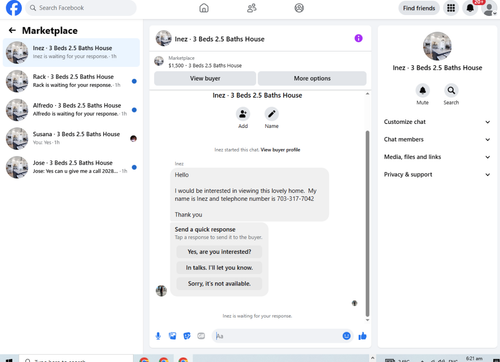
Task: Open Susana's conversation
Action: click(x=71, y=138)
